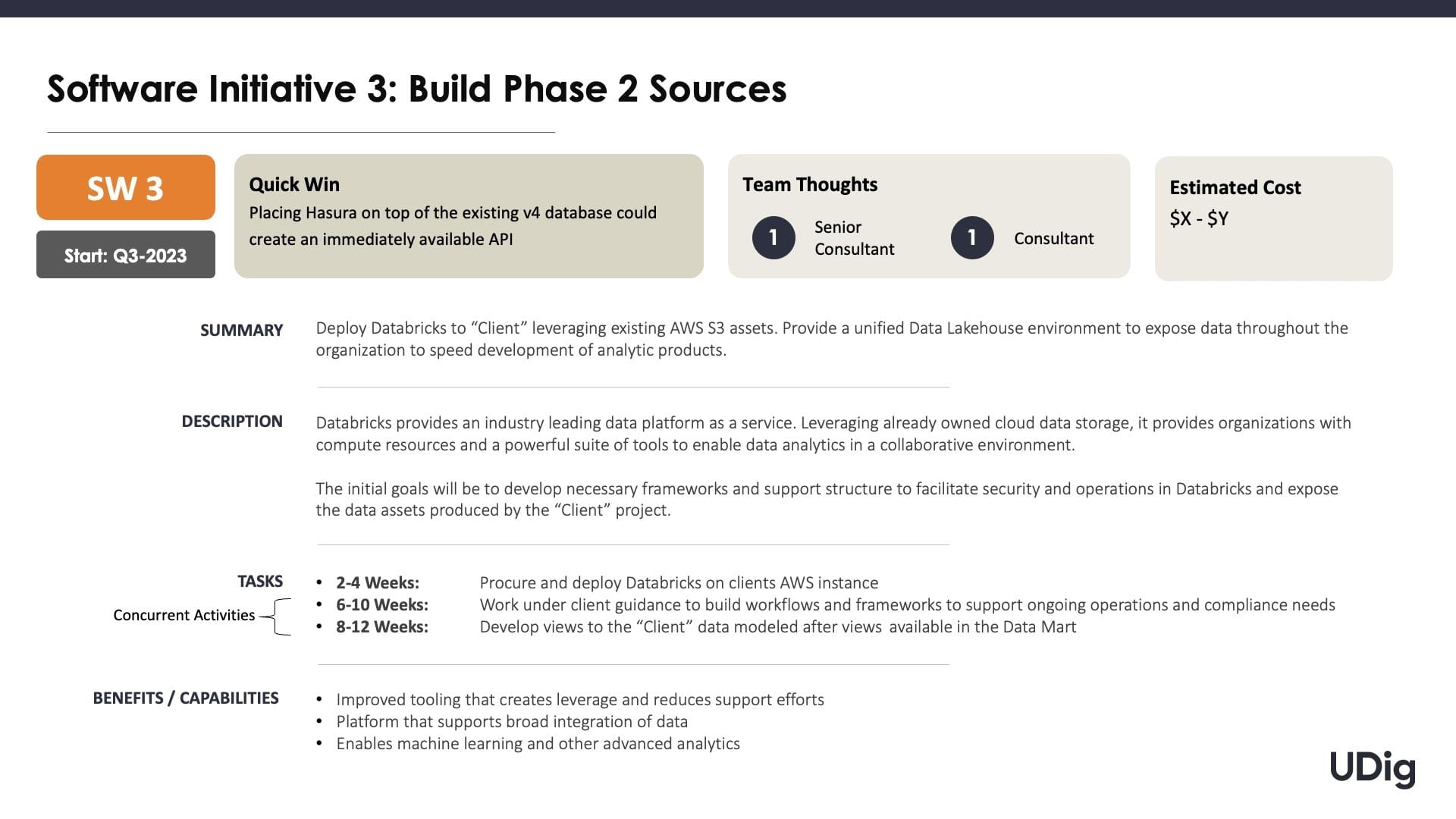The width and height of the screenshot is (1456, 819).
Task: Click the Concurrent Activities label
Action: pos(184,615)
